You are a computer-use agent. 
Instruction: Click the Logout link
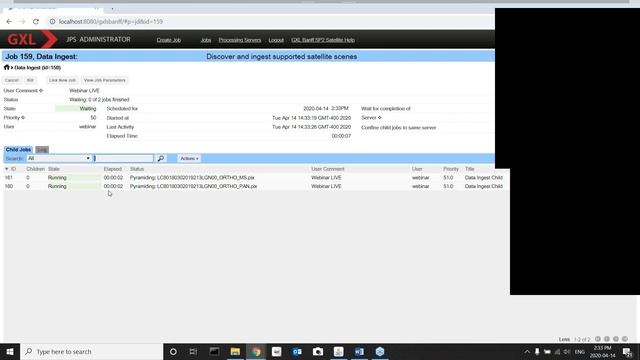tap(276, 40)
